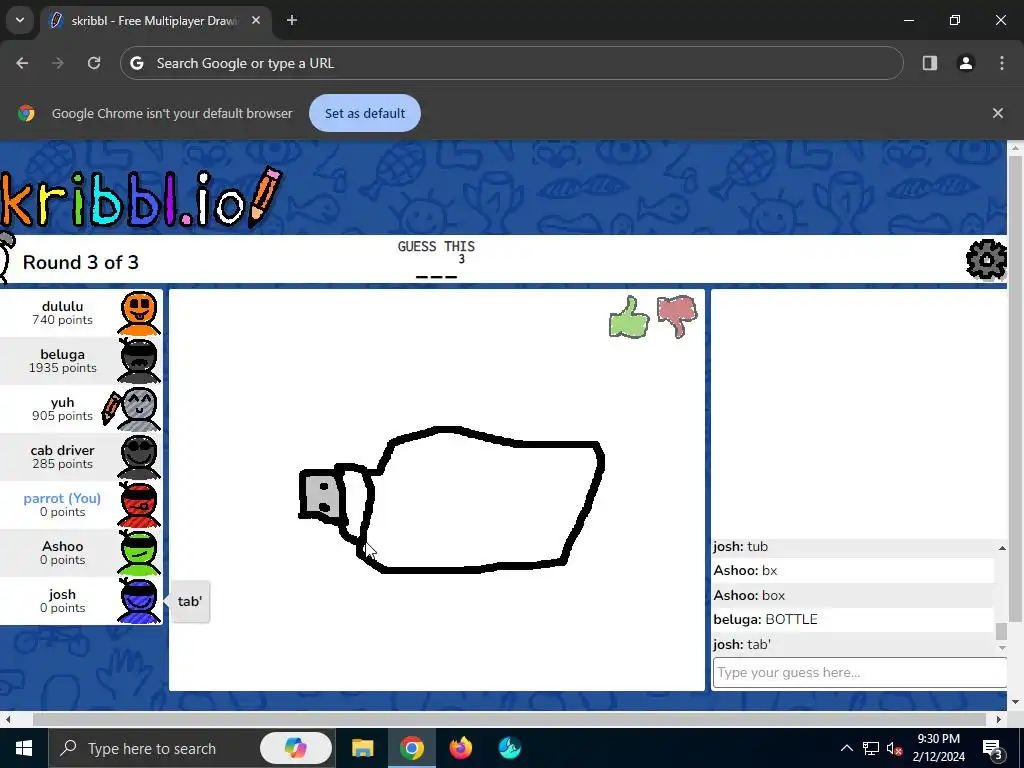Open the notification center

coord(993,748)
